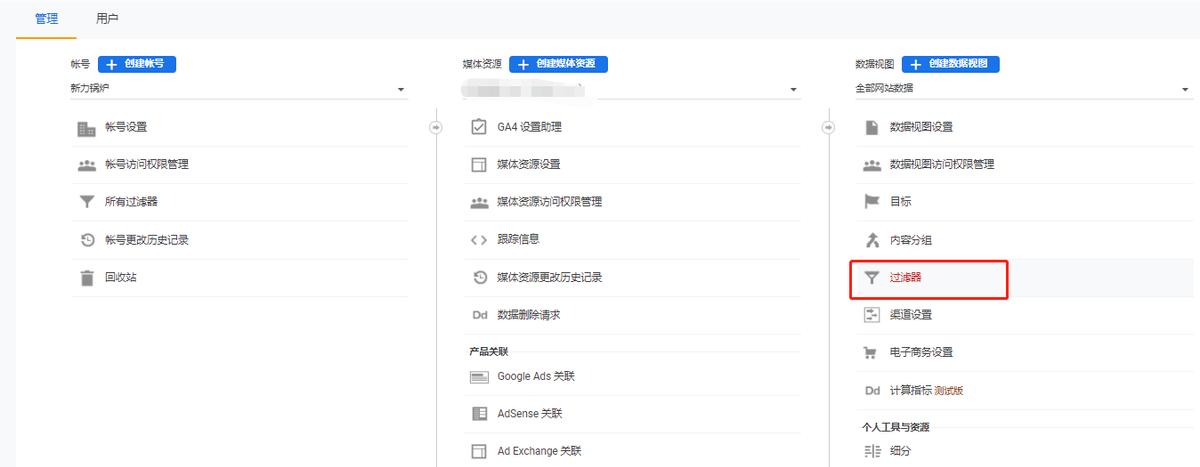The width and height of the screenshot is (1200, 467).
Task: Click the 创建帐号 button
Action: (x=137, y=64)
